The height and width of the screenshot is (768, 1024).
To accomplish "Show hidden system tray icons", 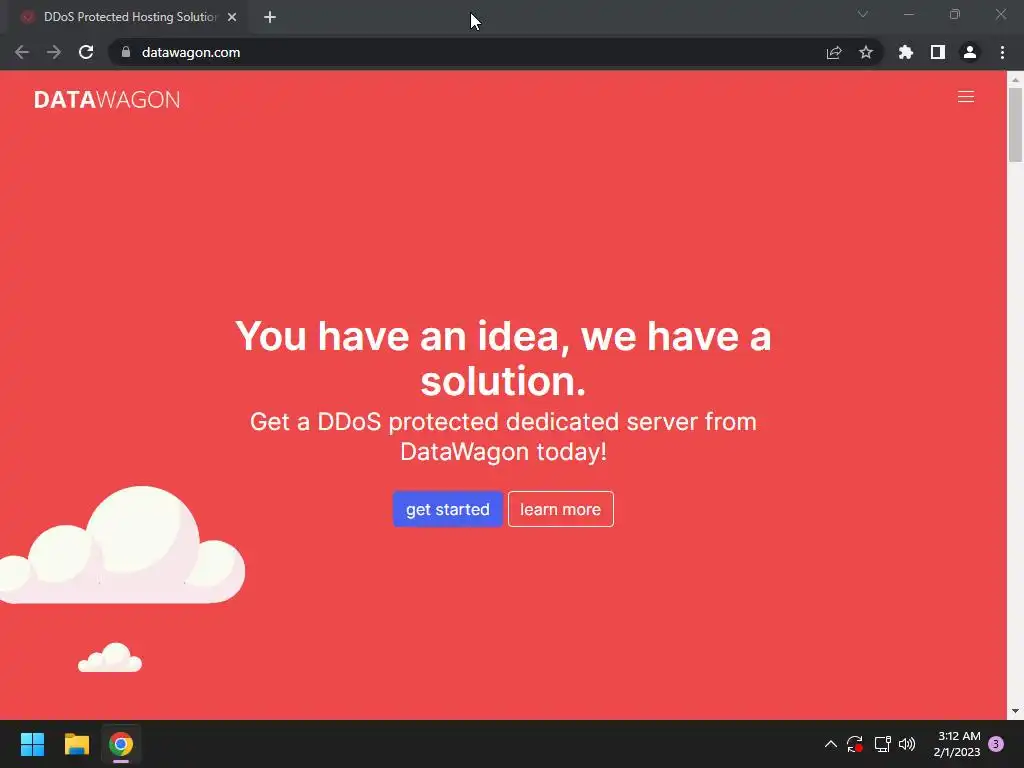I will click(x=831, y=744).
